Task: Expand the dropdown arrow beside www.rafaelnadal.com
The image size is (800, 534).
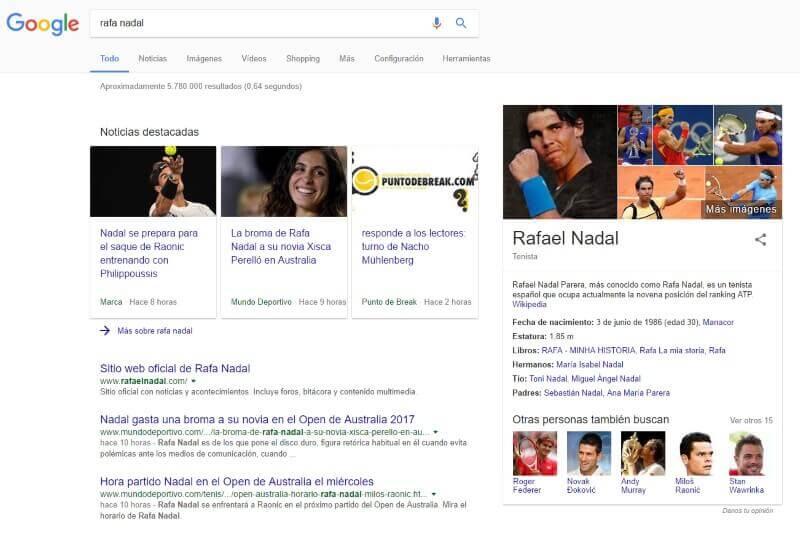Action: tap(193, 381)
